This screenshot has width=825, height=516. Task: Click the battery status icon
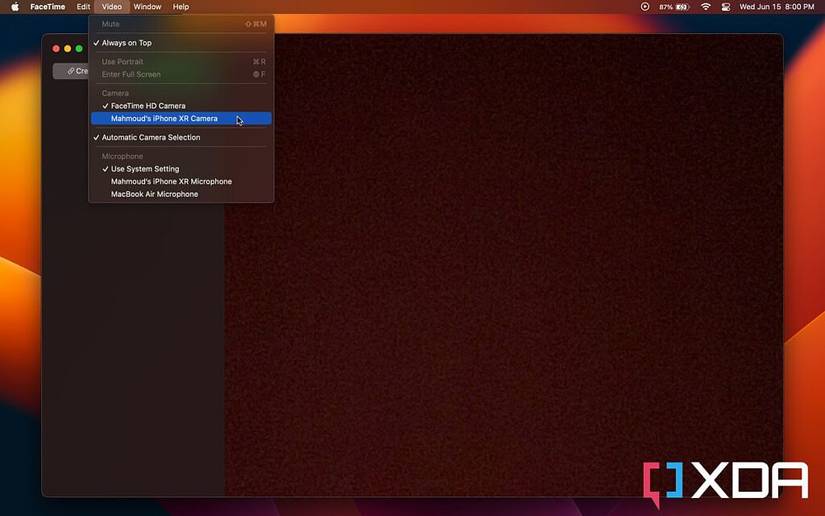tap(682, 7)
